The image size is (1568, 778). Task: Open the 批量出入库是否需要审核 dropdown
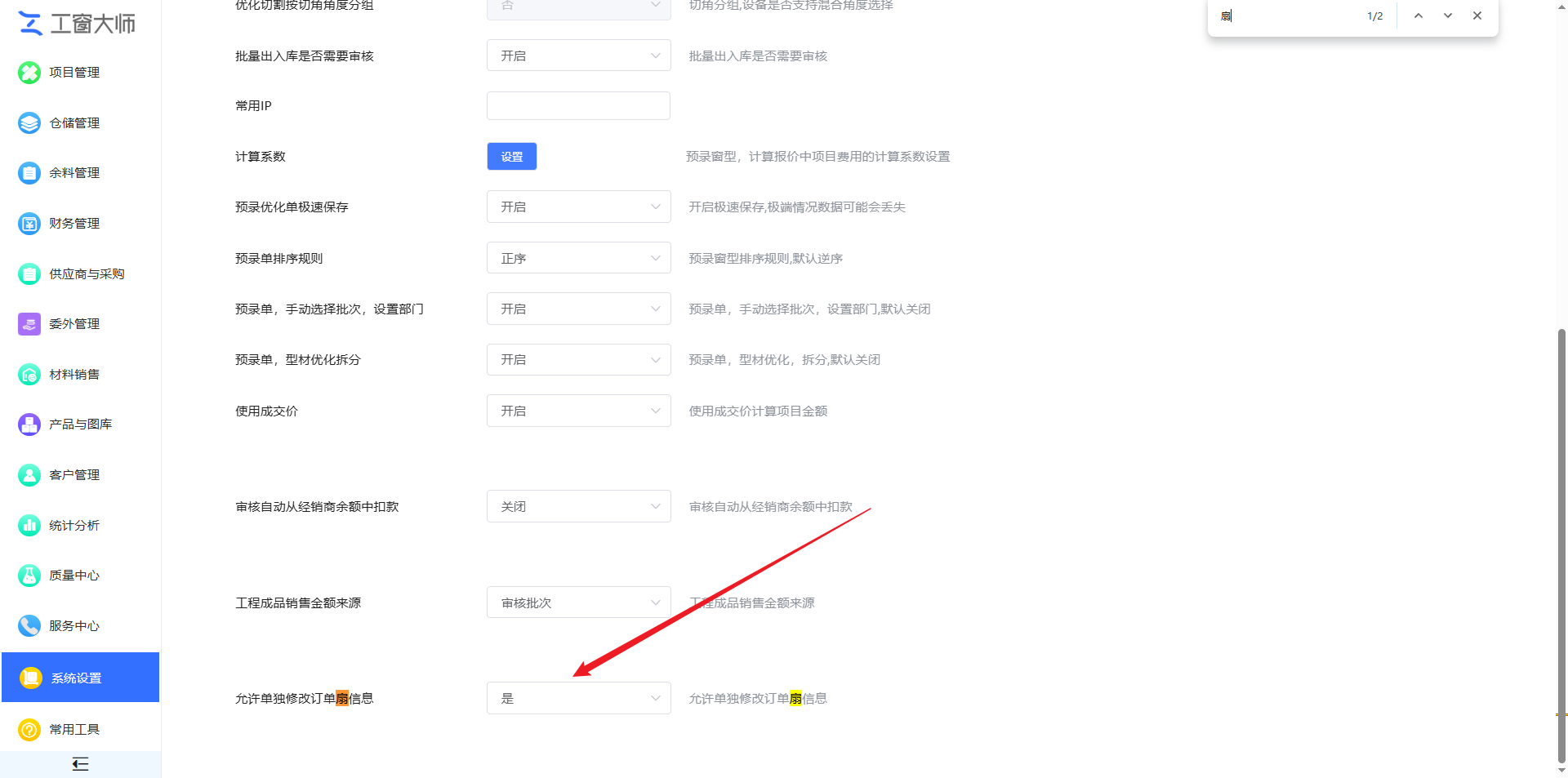(579, 56)
